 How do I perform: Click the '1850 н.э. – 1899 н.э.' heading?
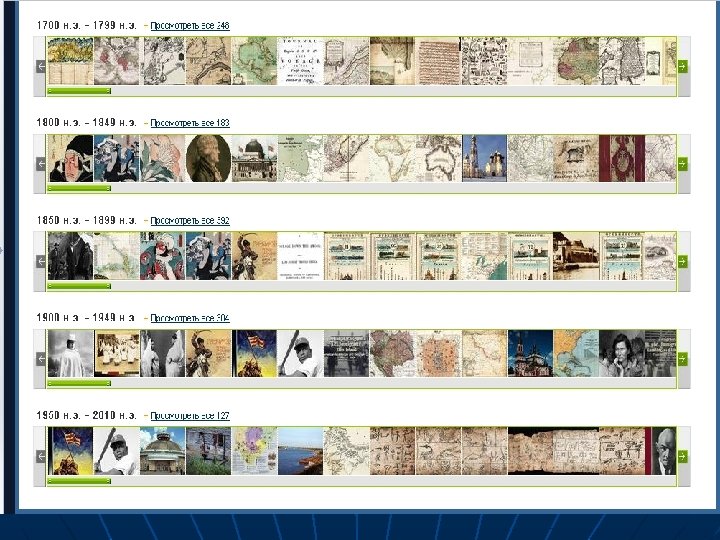(x=87, y=220)
